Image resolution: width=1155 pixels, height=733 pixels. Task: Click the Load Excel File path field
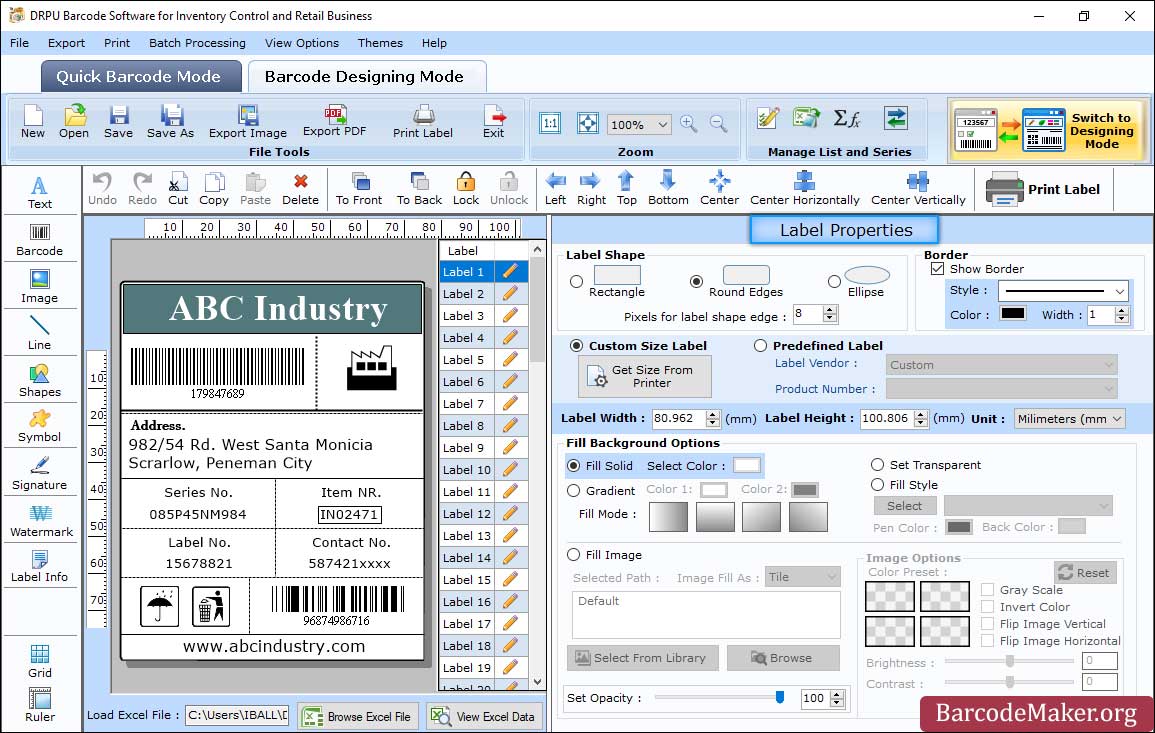tap(236, 715)
